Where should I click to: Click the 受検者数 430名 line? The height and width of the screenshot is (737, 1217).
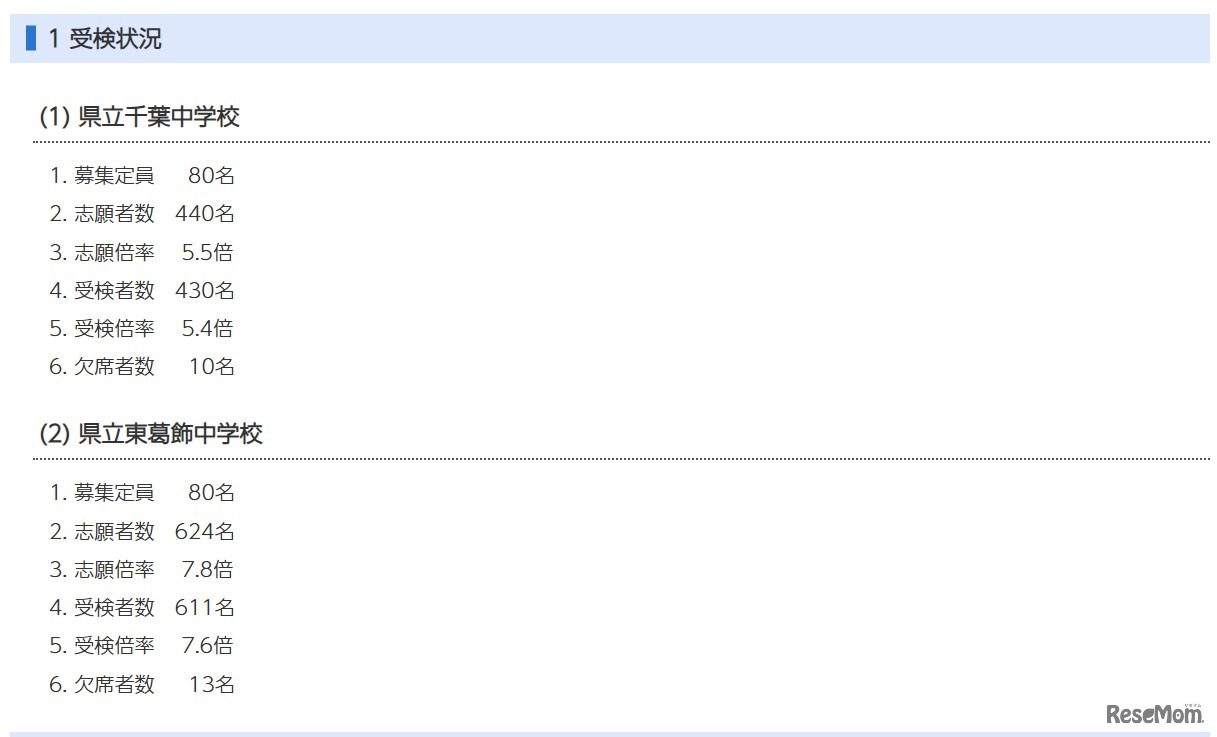click(x=142, y=290)
